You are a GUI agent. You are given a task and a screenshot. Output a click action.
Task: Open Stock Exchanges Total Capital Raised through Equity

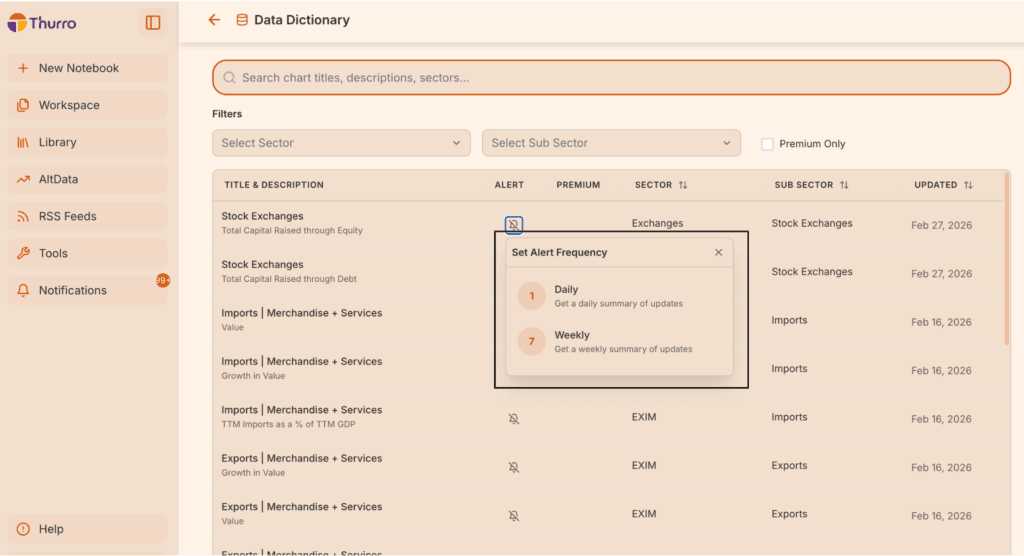[292, 223]
